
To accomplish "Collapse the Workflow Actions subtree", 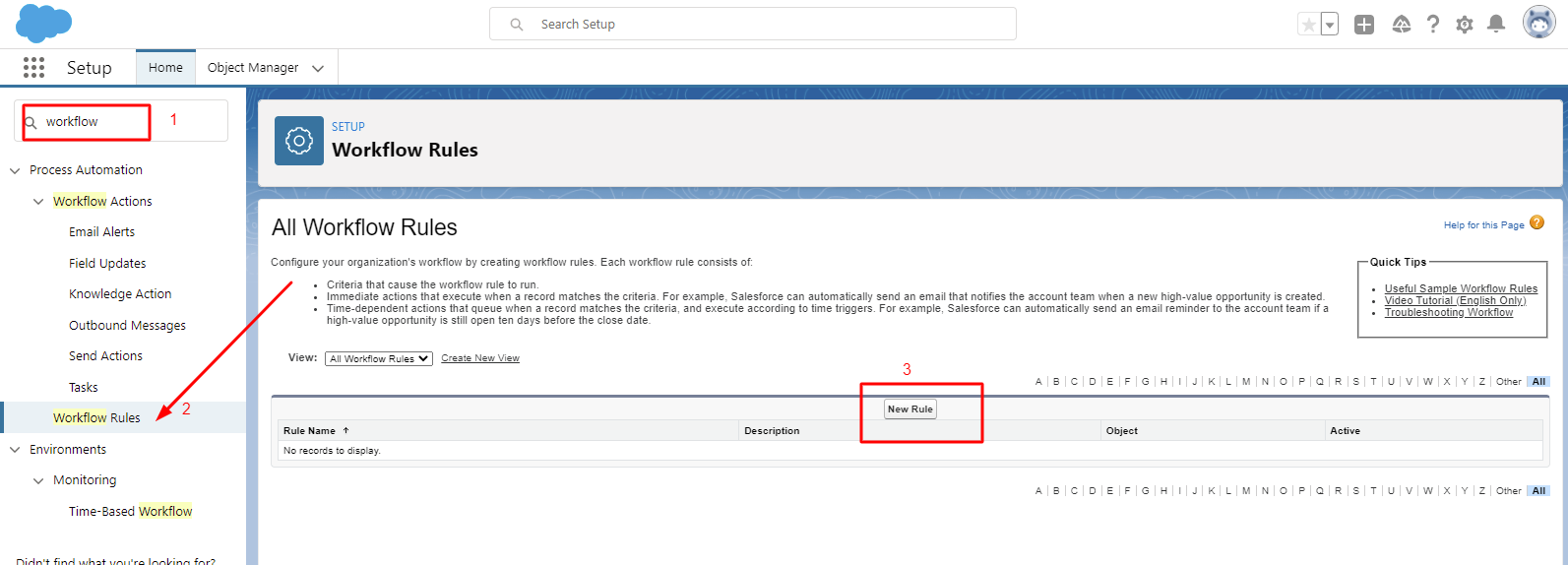I will (38, 202).
